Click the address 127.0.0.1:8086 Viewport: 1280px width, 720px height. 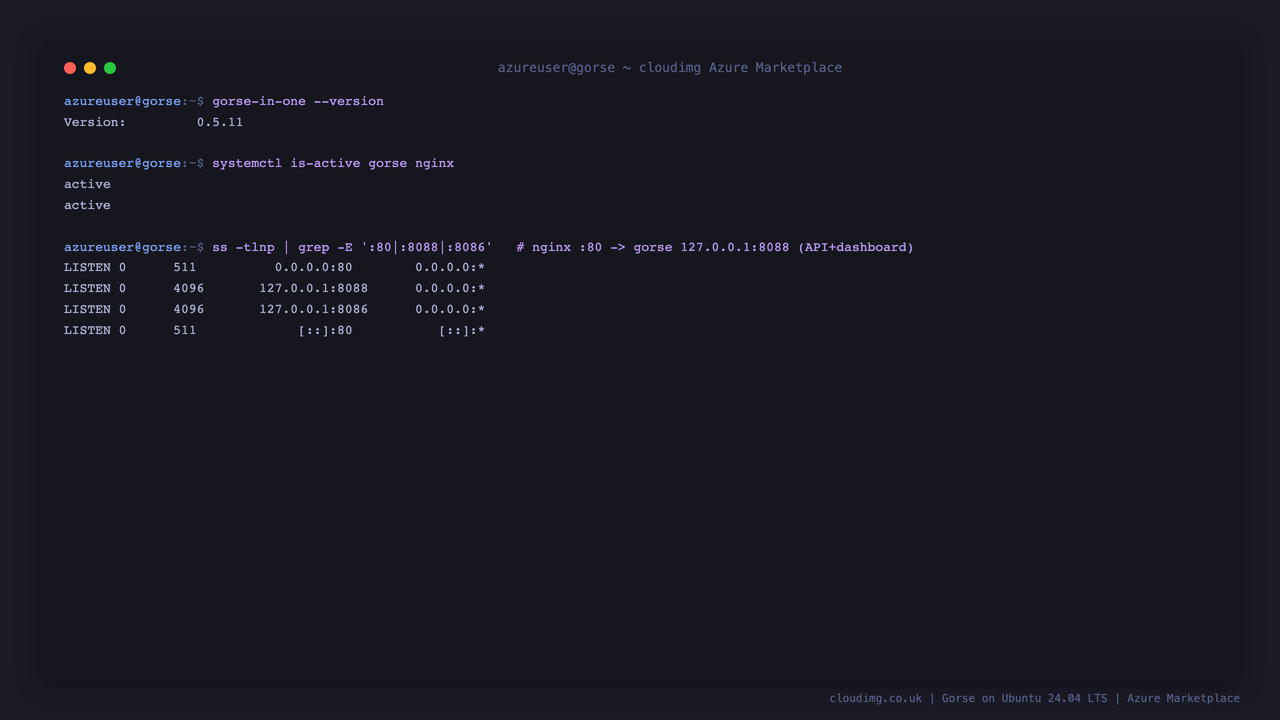coord(314,309)
